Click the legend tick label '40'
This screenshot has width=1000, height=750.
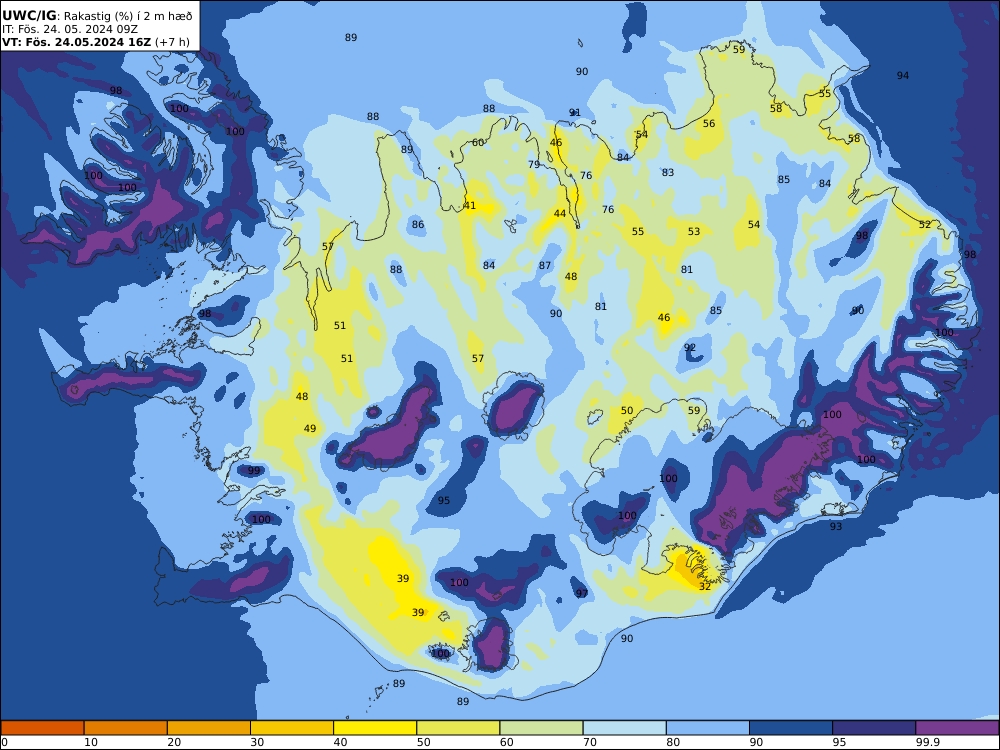point(341,742)
